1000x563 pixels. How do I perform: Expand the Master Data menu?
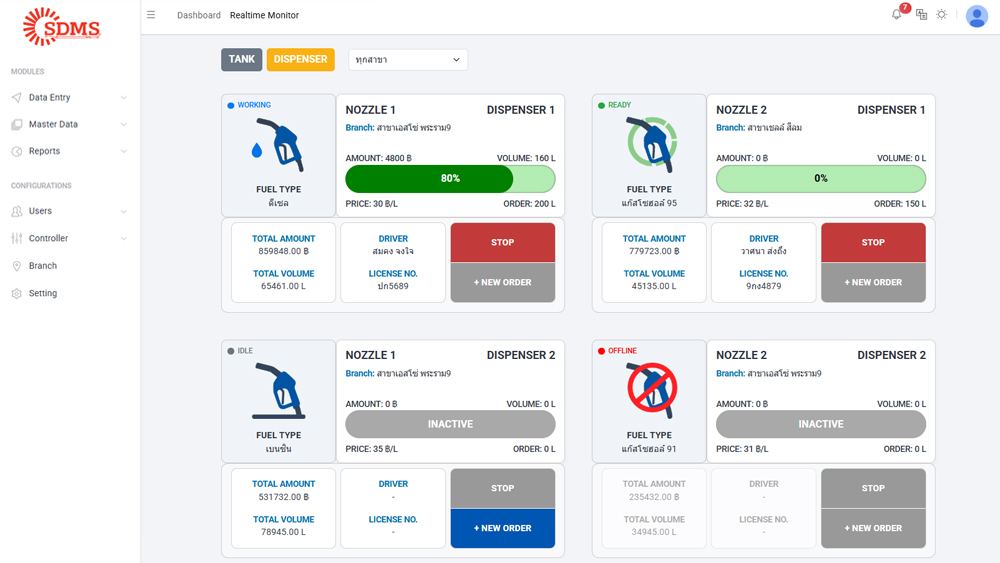click(x=68, y=125)
